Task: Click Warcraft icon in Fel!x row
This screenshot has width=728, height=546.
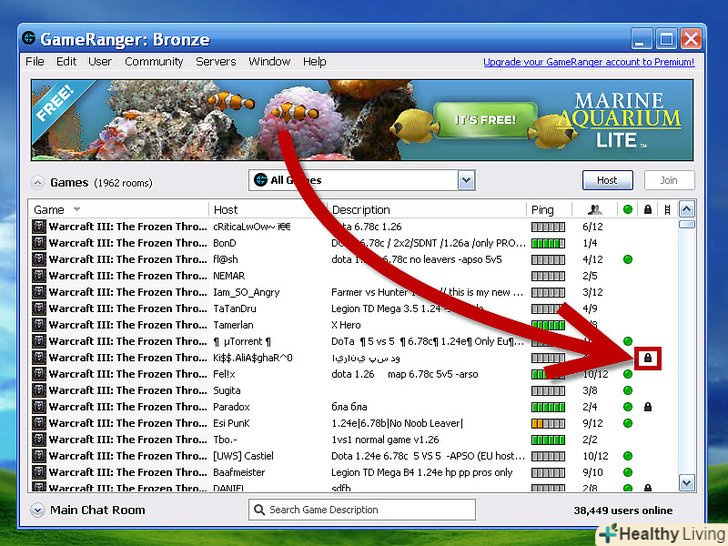Action: pos(39,374)
